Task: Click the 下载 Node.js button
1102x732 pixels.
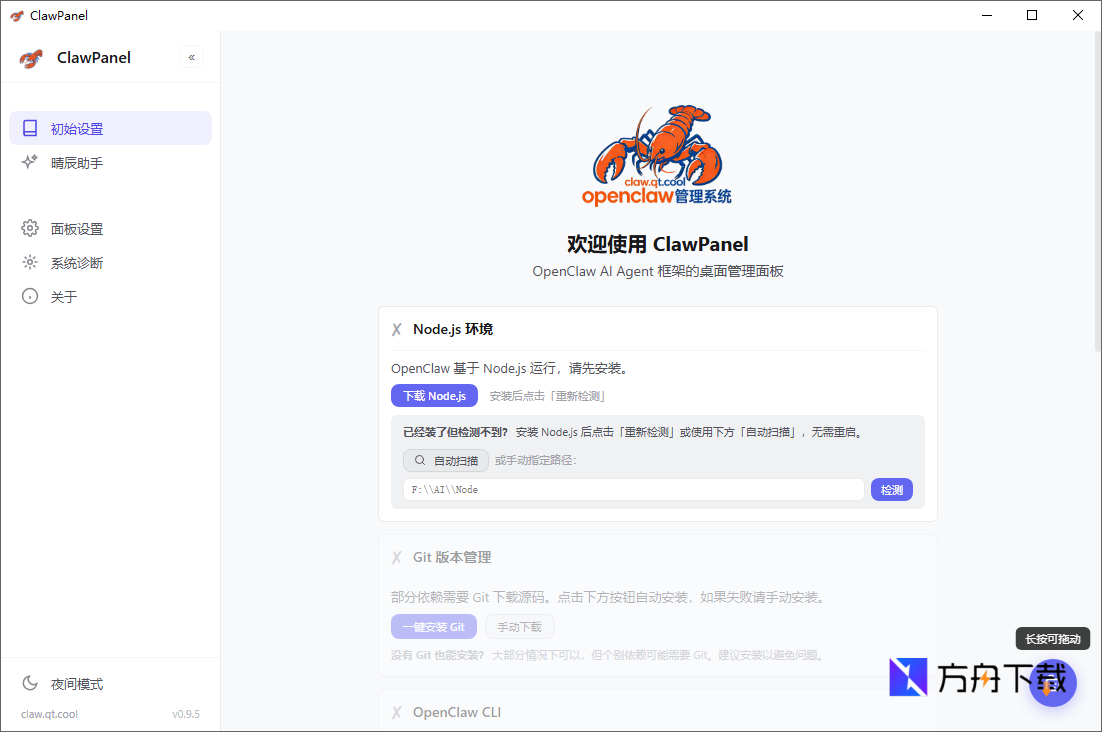Action: click(434, 395)
